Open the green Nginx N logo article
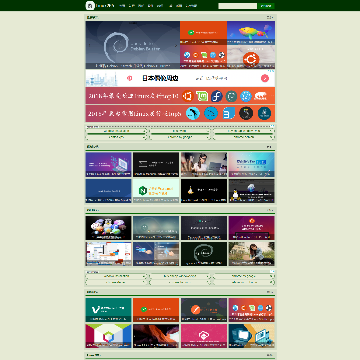The height and width of the screenshot is (360, 360). pyautogui.click(x=156, y=191)
